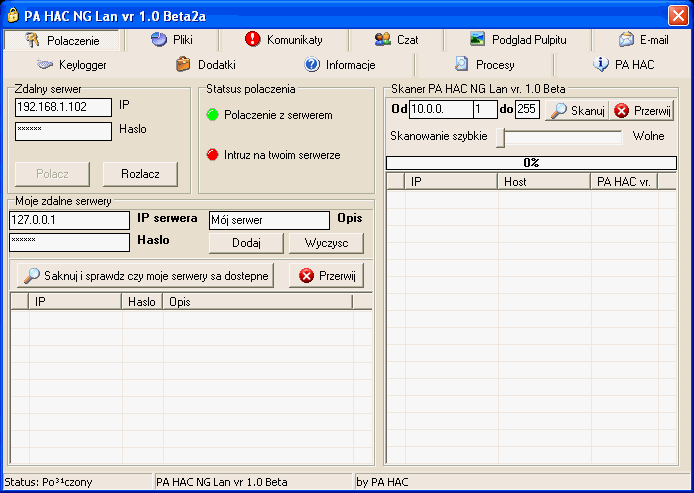Open the Procesy tab

coord(484,65)
